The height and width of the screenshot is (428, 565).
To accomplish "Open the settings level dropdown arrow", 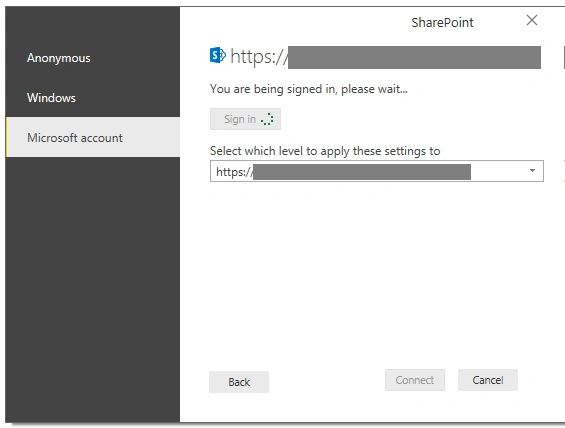I will pos(532,171).
